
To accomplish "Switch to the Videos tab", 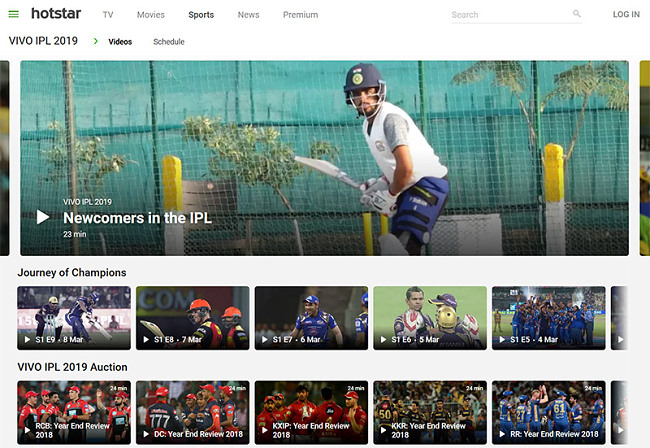I will pos(120,41).
